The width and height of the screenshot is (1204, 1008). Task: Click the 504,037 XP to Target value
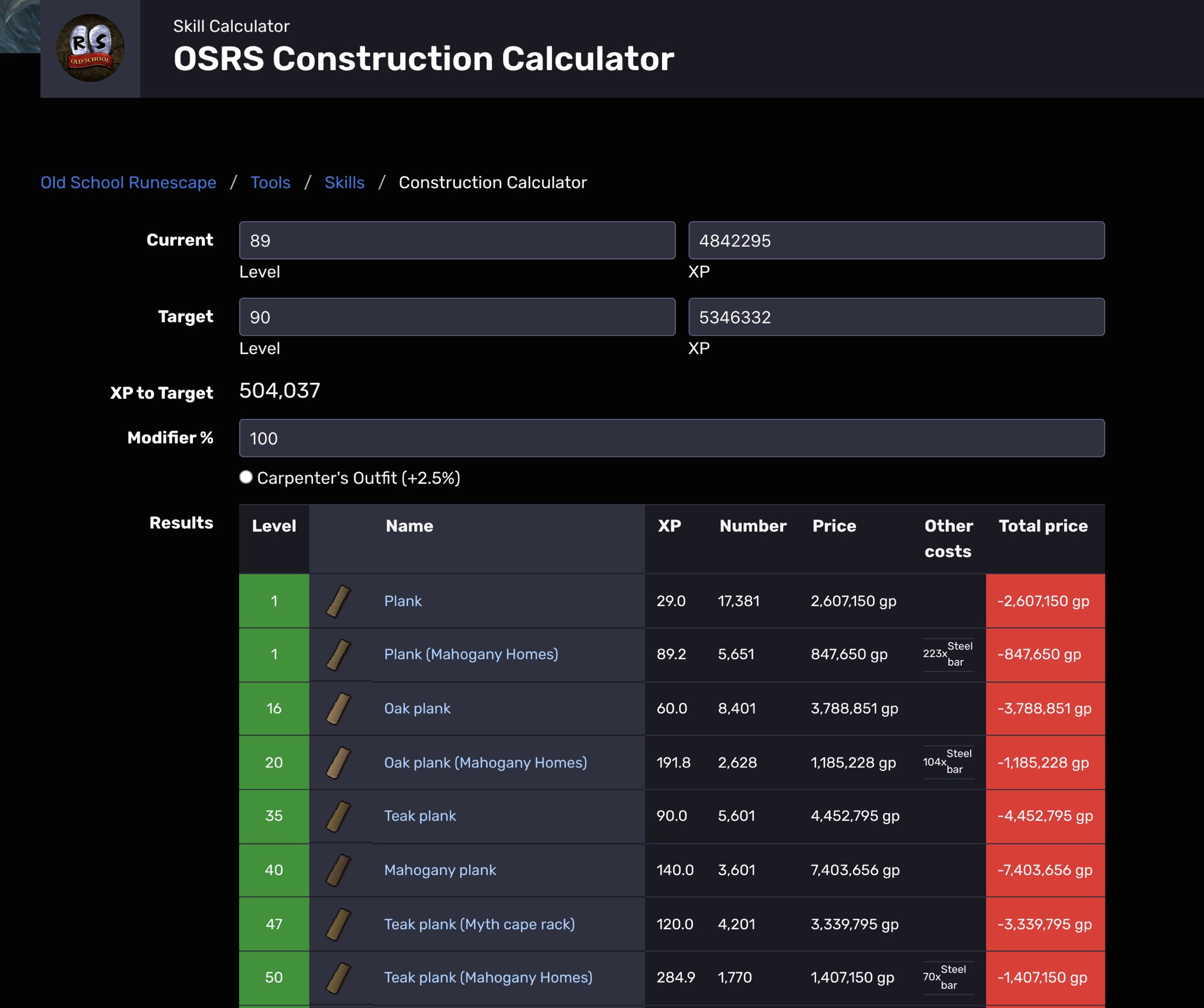280,390
